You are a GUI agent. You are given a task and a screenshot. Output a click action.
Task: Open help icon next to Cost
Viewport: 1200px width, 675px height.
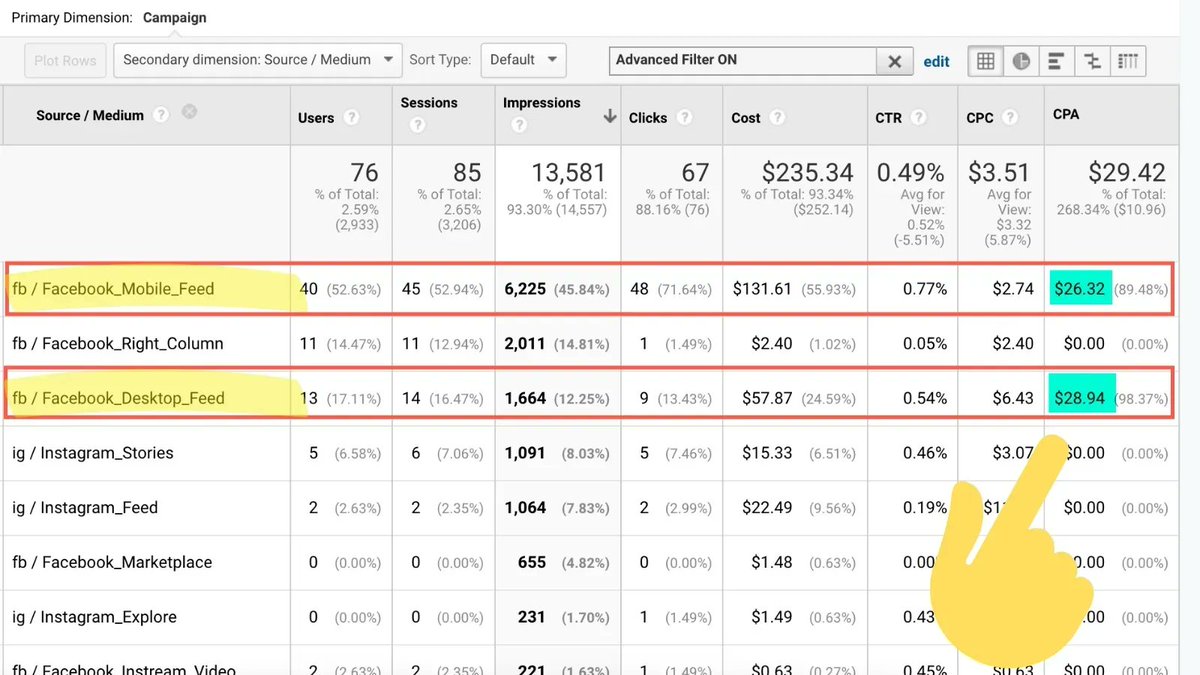click(x=777, y=117)
